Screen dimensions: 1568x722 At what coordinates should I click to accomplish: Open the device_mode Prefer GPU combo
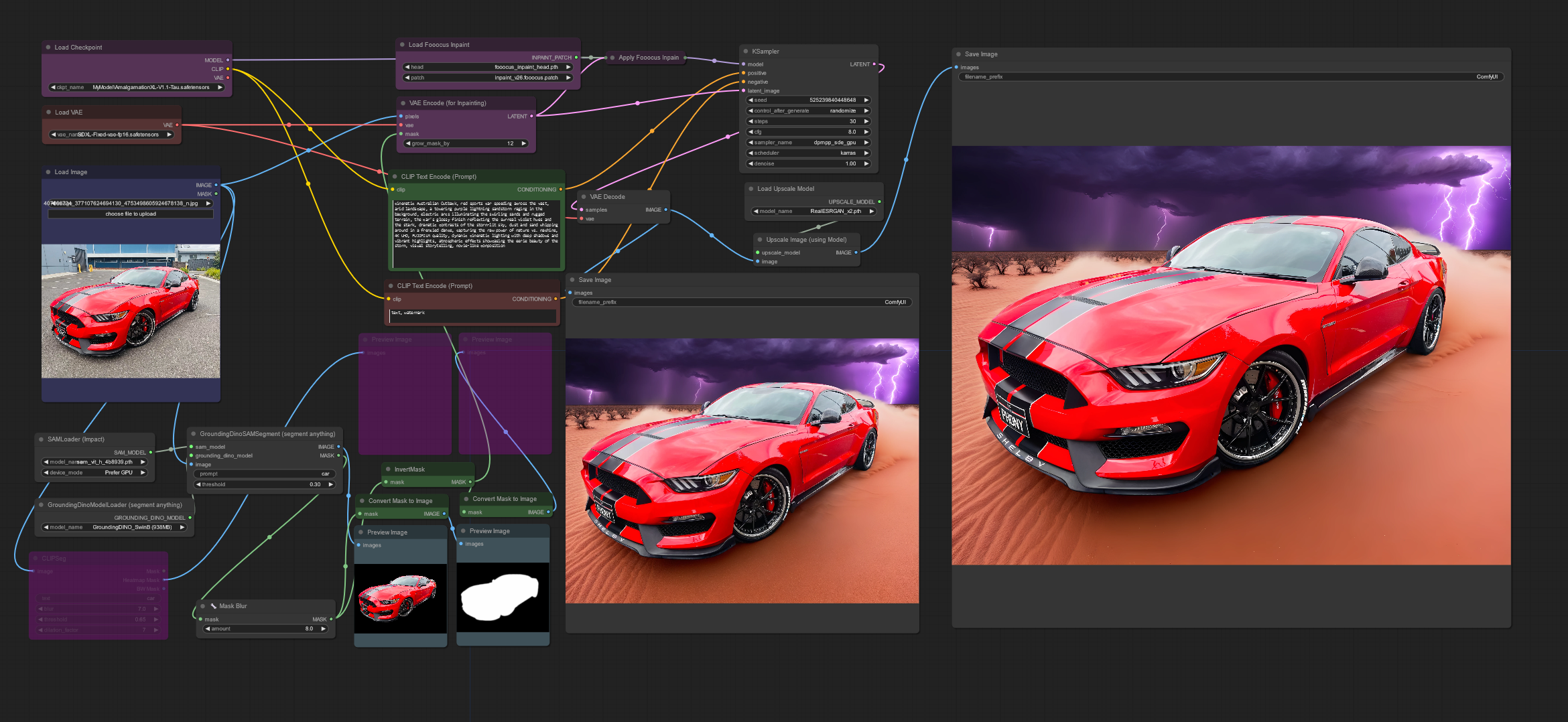coord(94,473)
